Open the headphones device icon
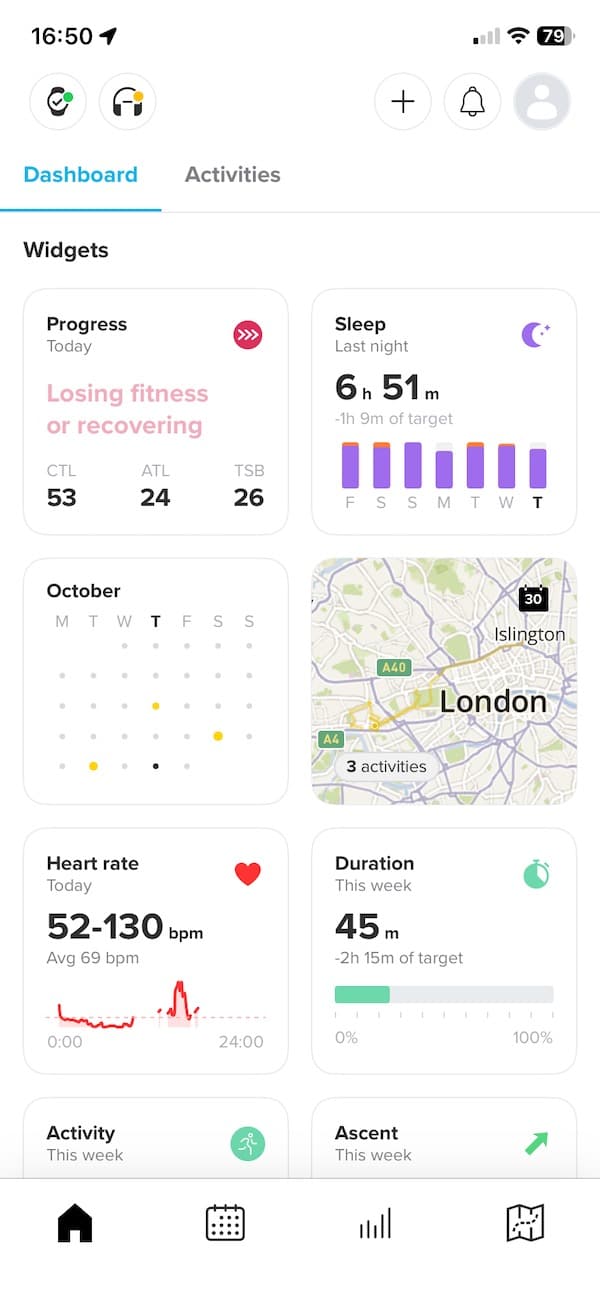Image resolution: width=600 pixels, height=1299 pixels. pos(127,101)
